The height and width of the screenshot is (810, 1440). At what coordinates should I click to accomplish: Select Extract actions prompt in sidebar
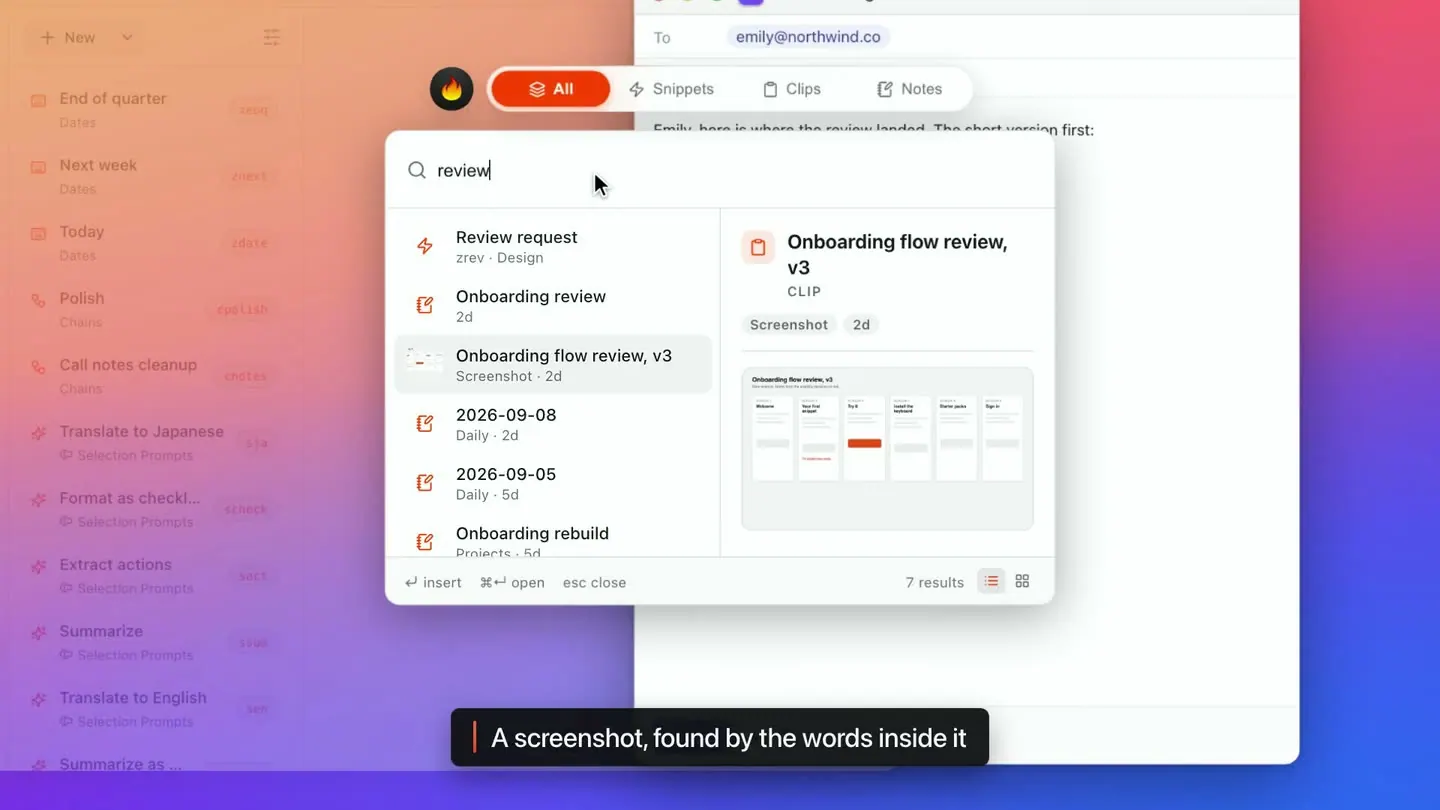pos(152,575)
